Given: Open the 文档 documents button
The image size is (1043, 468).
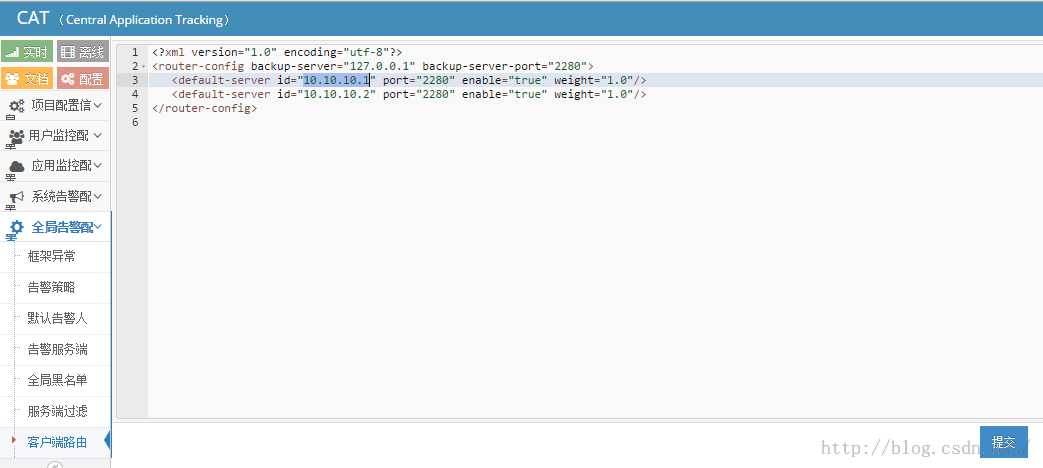Looking at the screenshot, I should [27, 78].
